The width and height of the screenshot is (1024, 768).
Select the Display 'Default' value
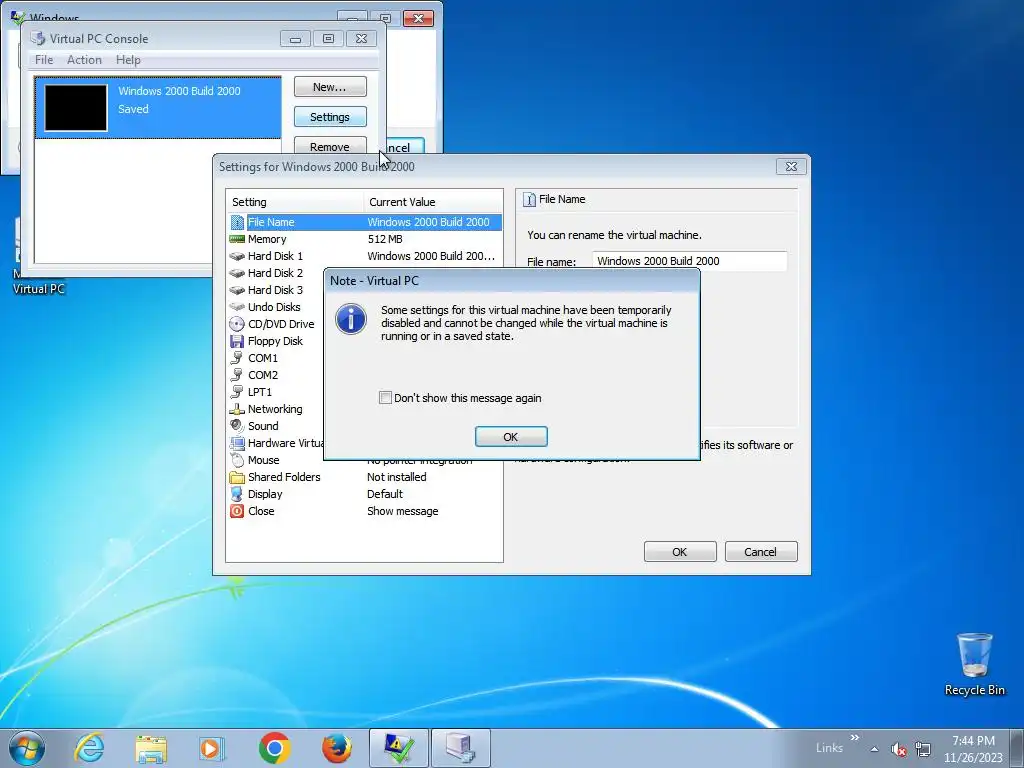tap(385, 494)
